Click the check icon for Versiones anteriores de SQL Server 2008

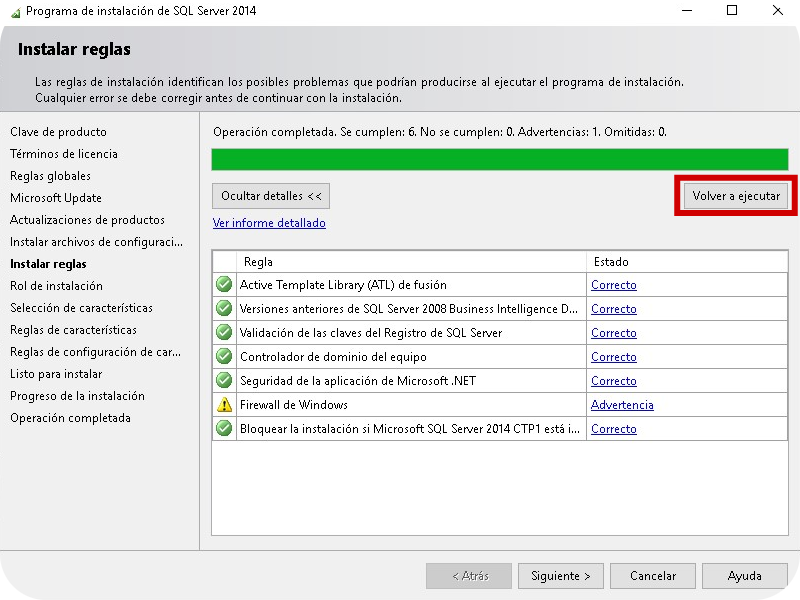coord(224,308)
